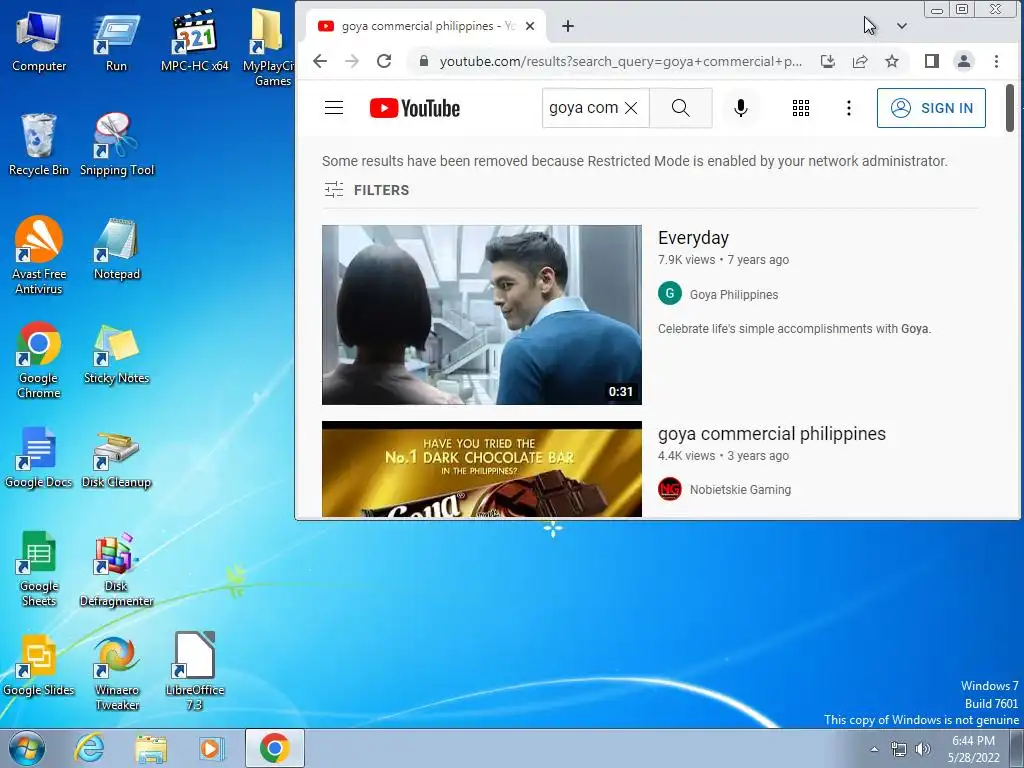The image size is (1024, 768).
Task: Open the YouTube apps grid
Action: point(801,108)
